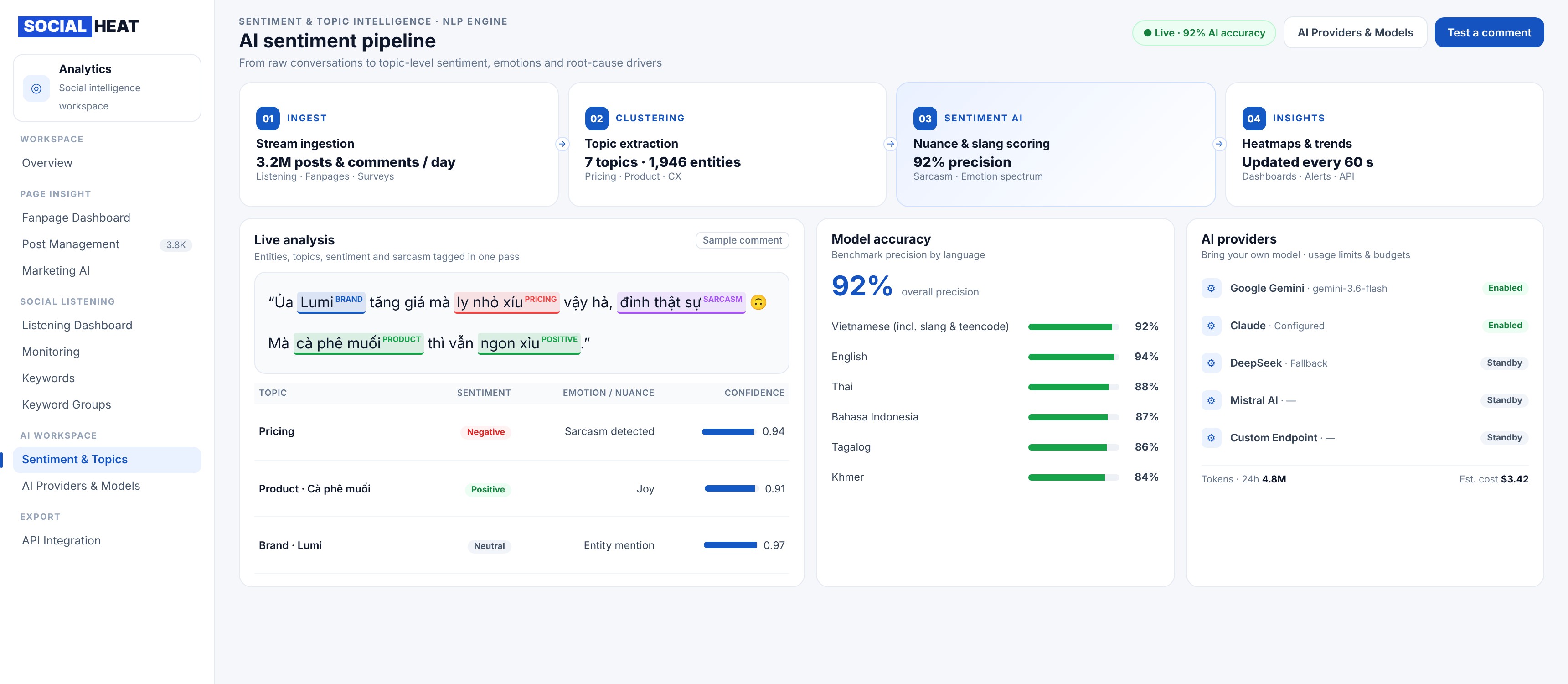Click the Sample comment button

click(x=742, y=241)
